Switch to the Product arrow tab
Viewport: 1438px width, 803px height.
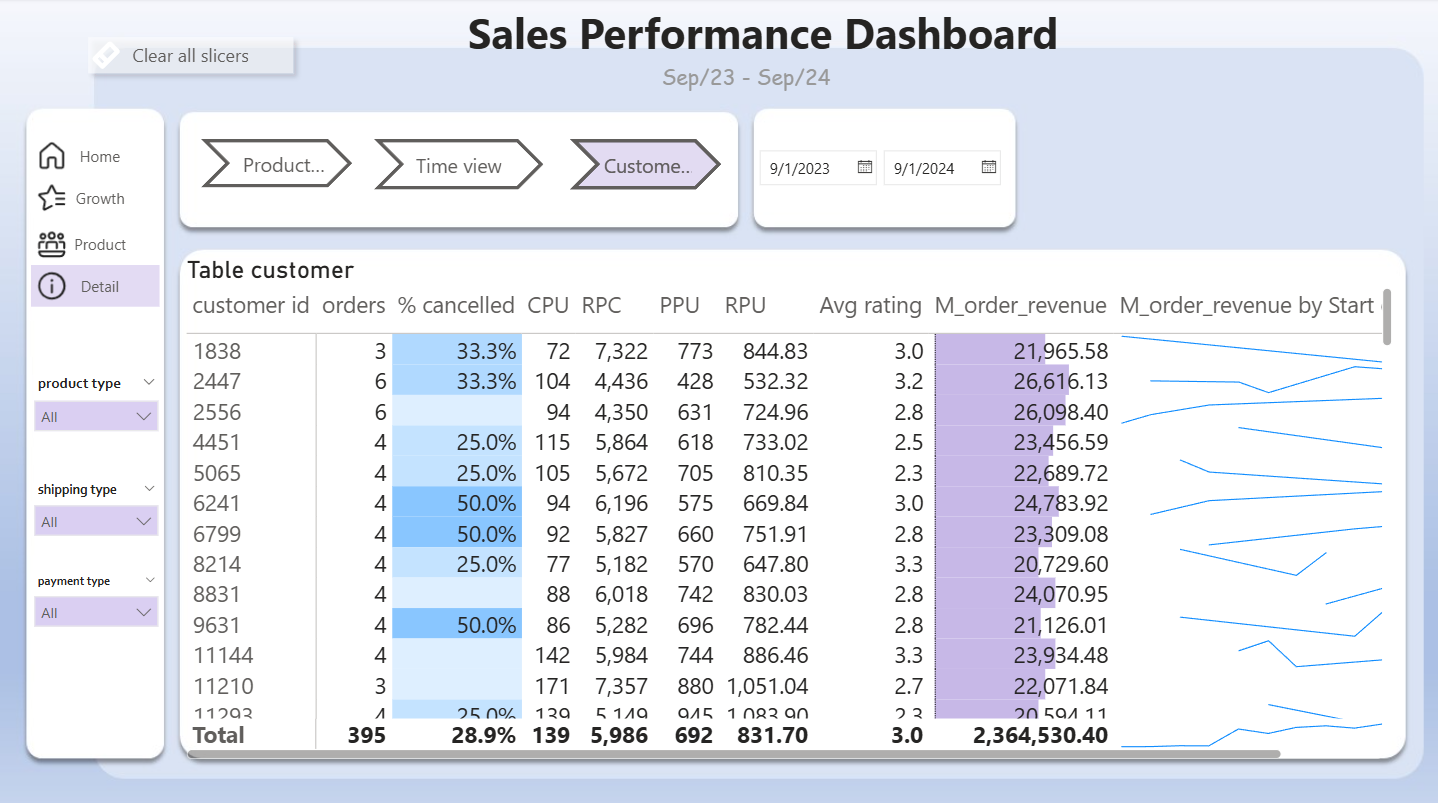coord(277,166)
